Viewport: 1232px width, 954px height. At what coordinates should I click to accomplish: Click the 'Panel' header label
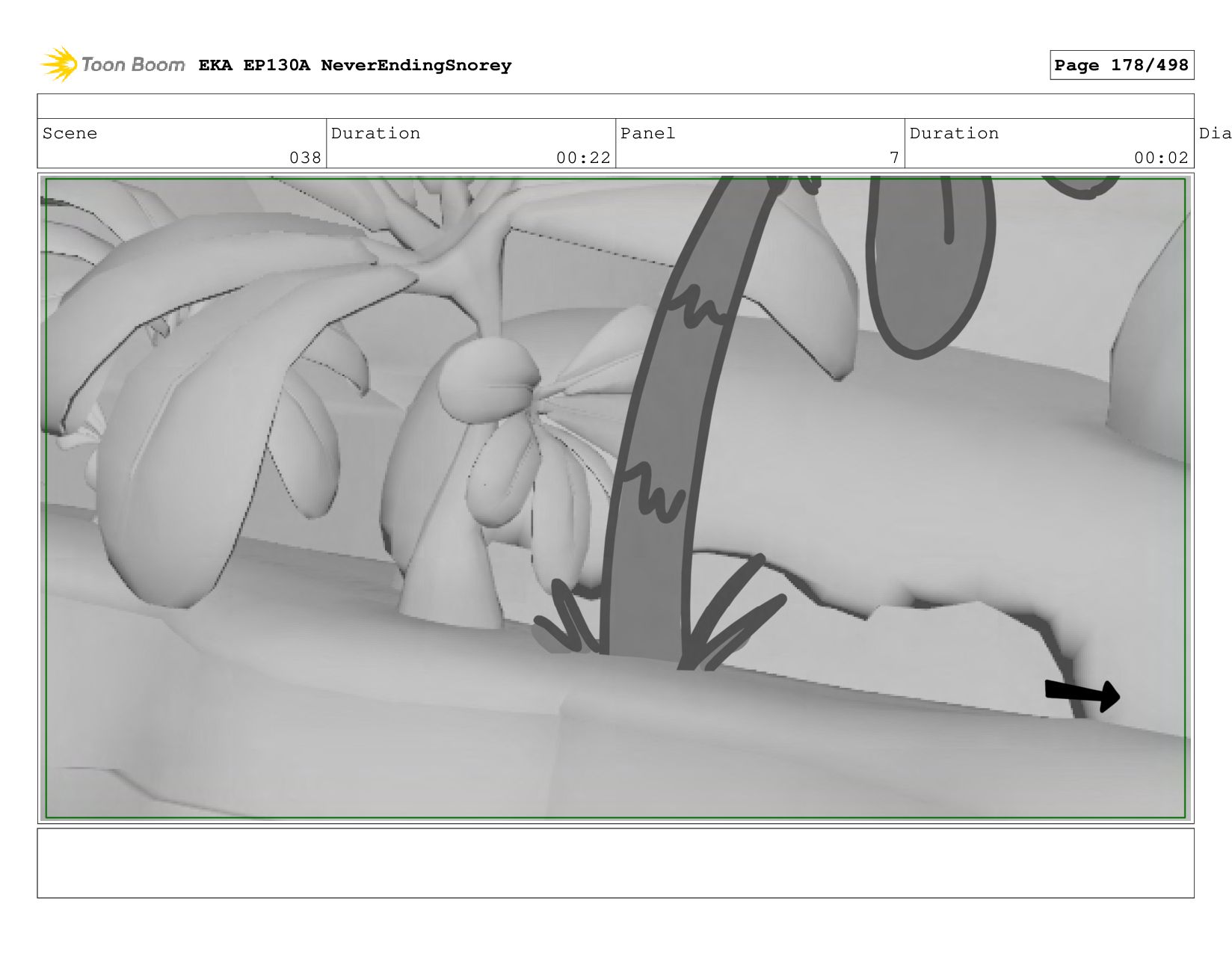pyautogui.click(x=647, y=134)
